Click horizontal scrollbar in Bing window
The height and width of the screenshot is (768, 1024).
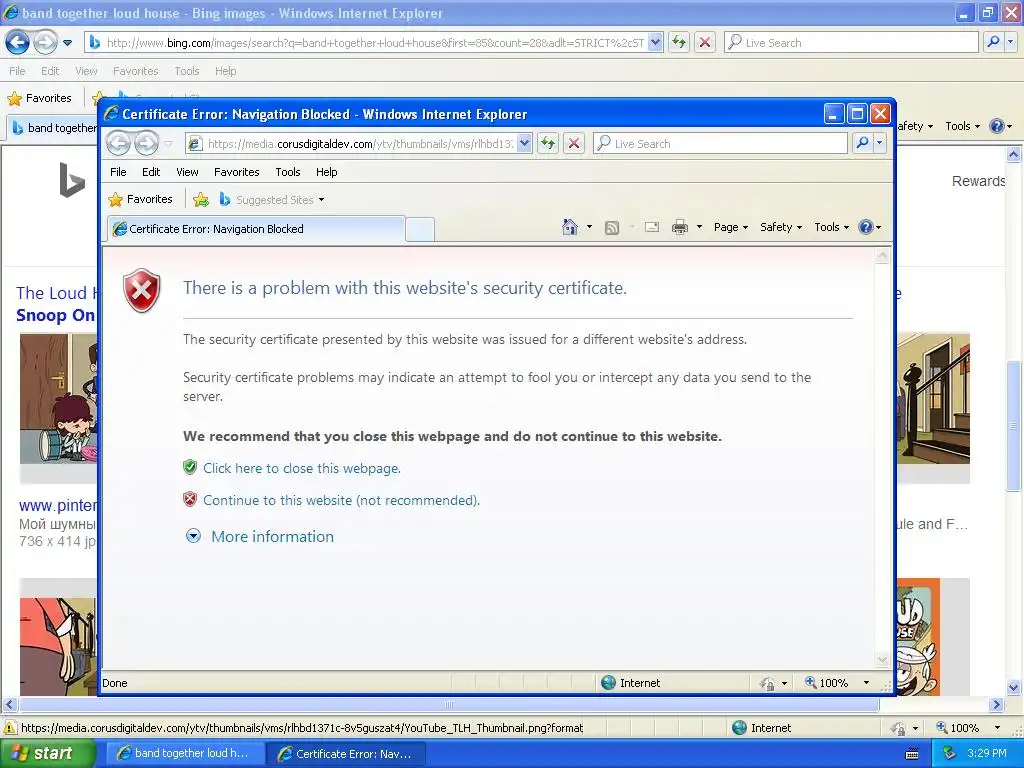click(449, 705)
